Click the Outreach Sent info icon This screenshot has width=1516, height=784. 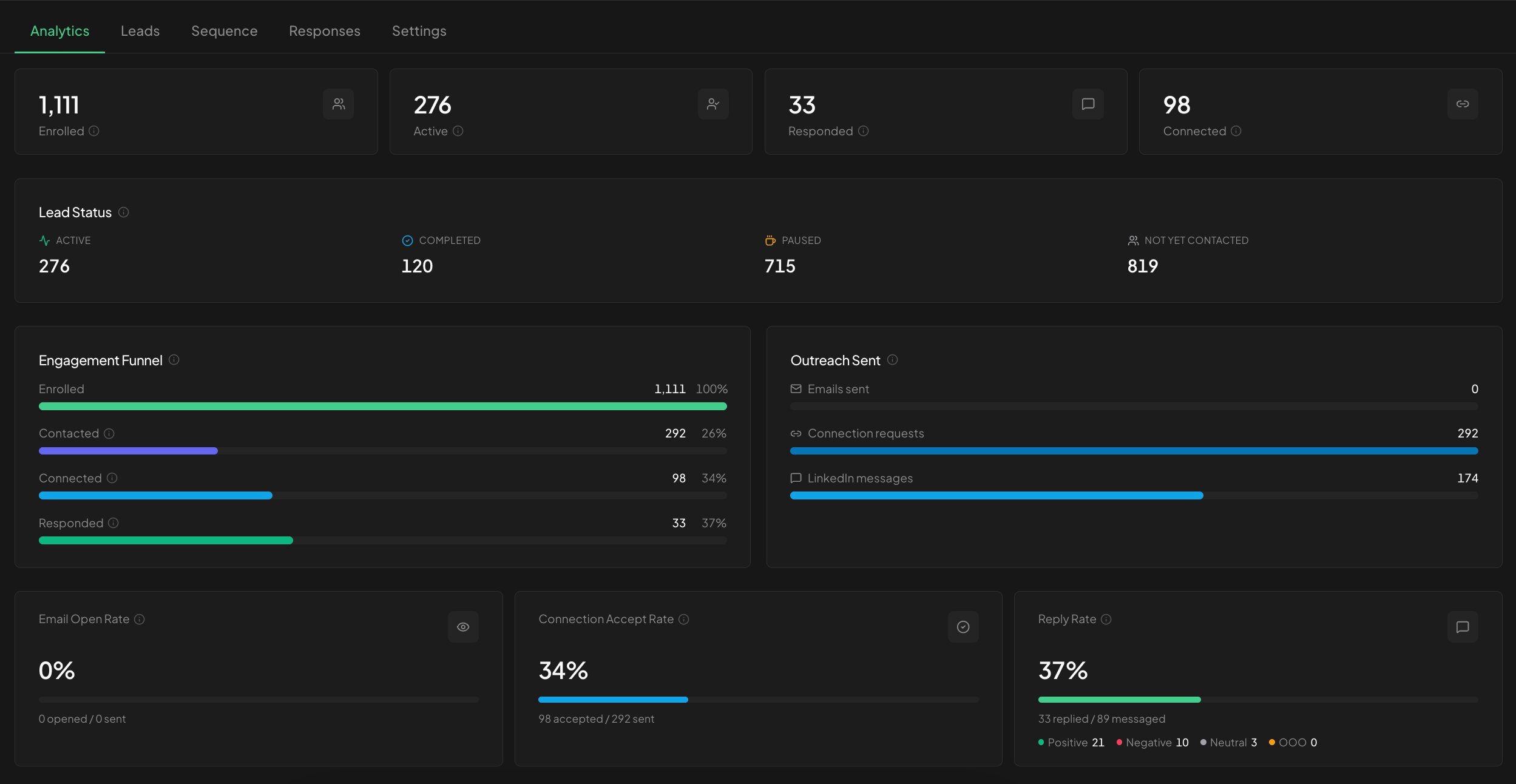pos(893,360)
